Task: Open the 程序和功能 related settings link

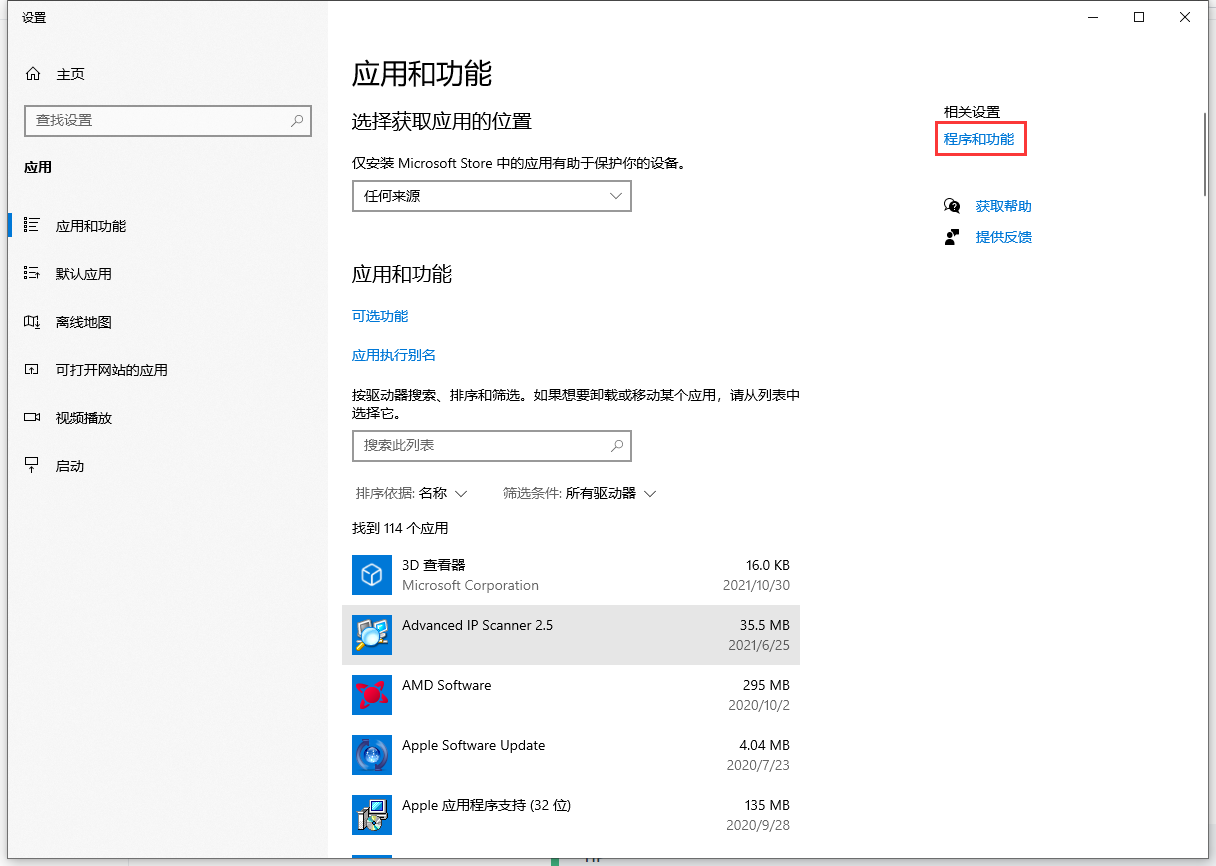Action: [979, 139]
